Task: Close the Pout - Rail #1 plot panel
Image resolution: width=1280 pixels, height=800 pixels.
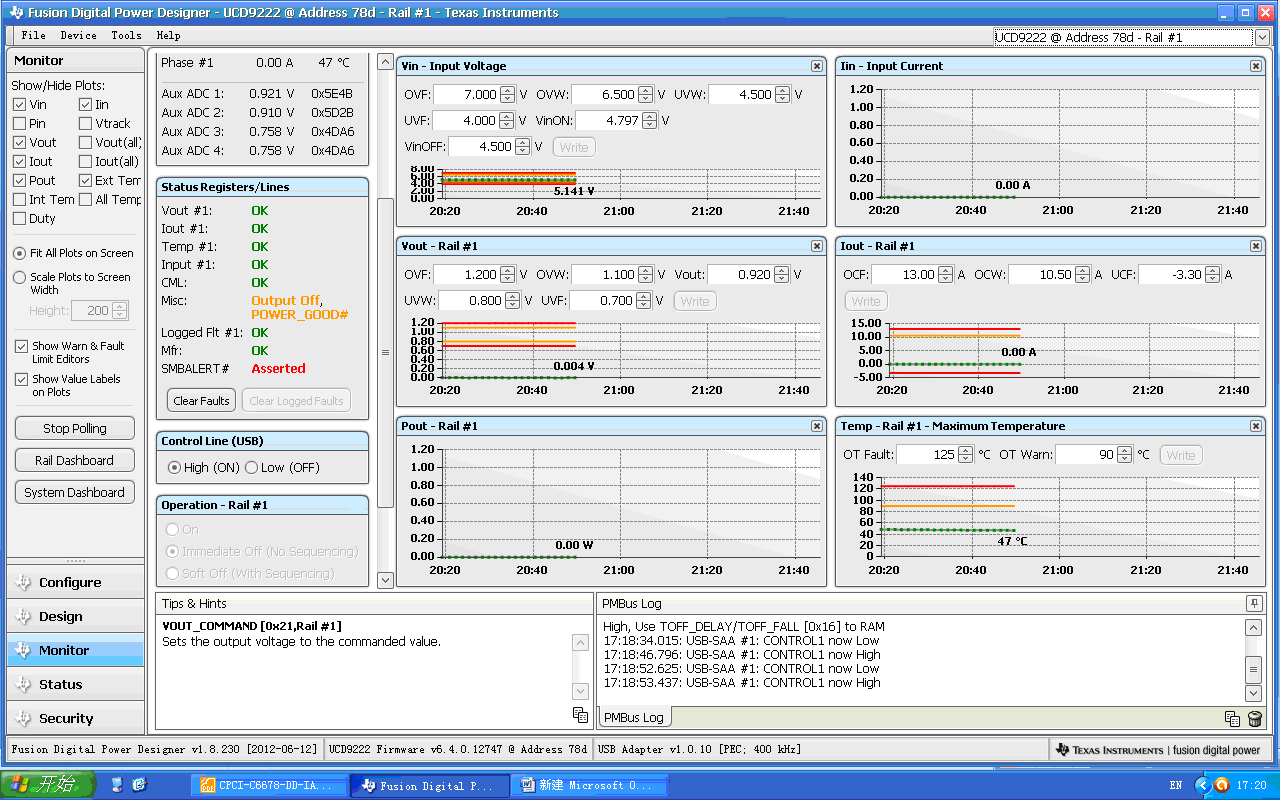Action: pyautogui.click(x=817, y=426)
